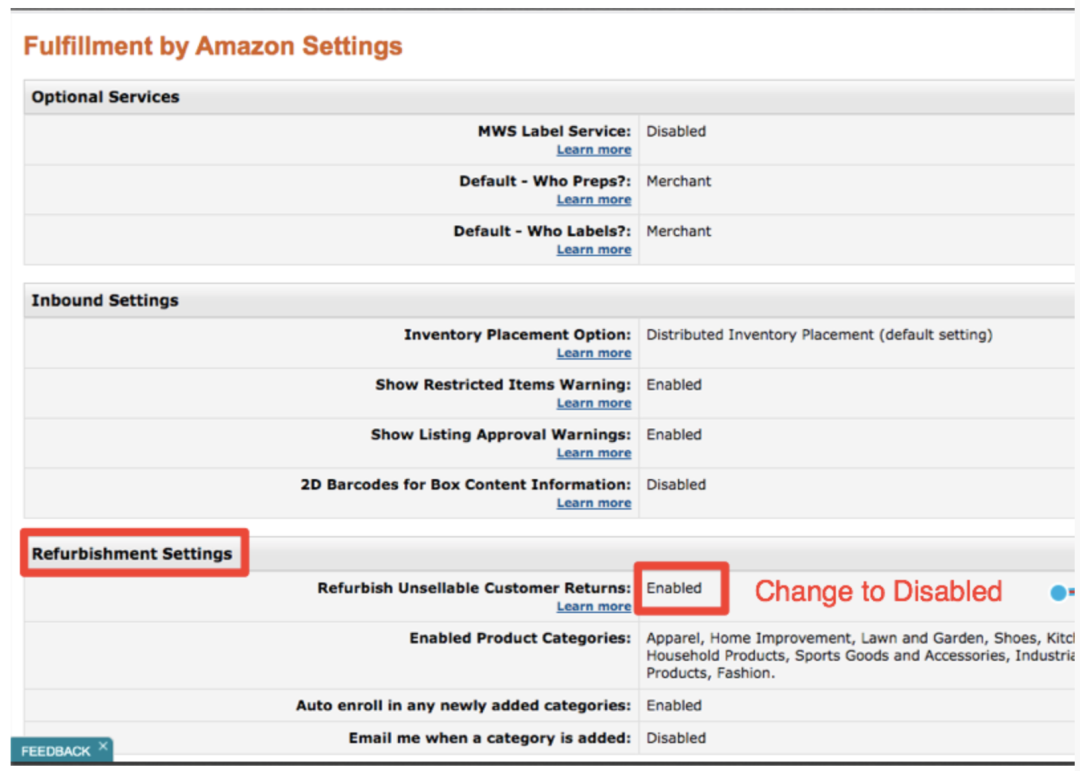1080x771 pixels.
Task: Click the Fulfillment by Amazon Settings title
Action: 213,46
